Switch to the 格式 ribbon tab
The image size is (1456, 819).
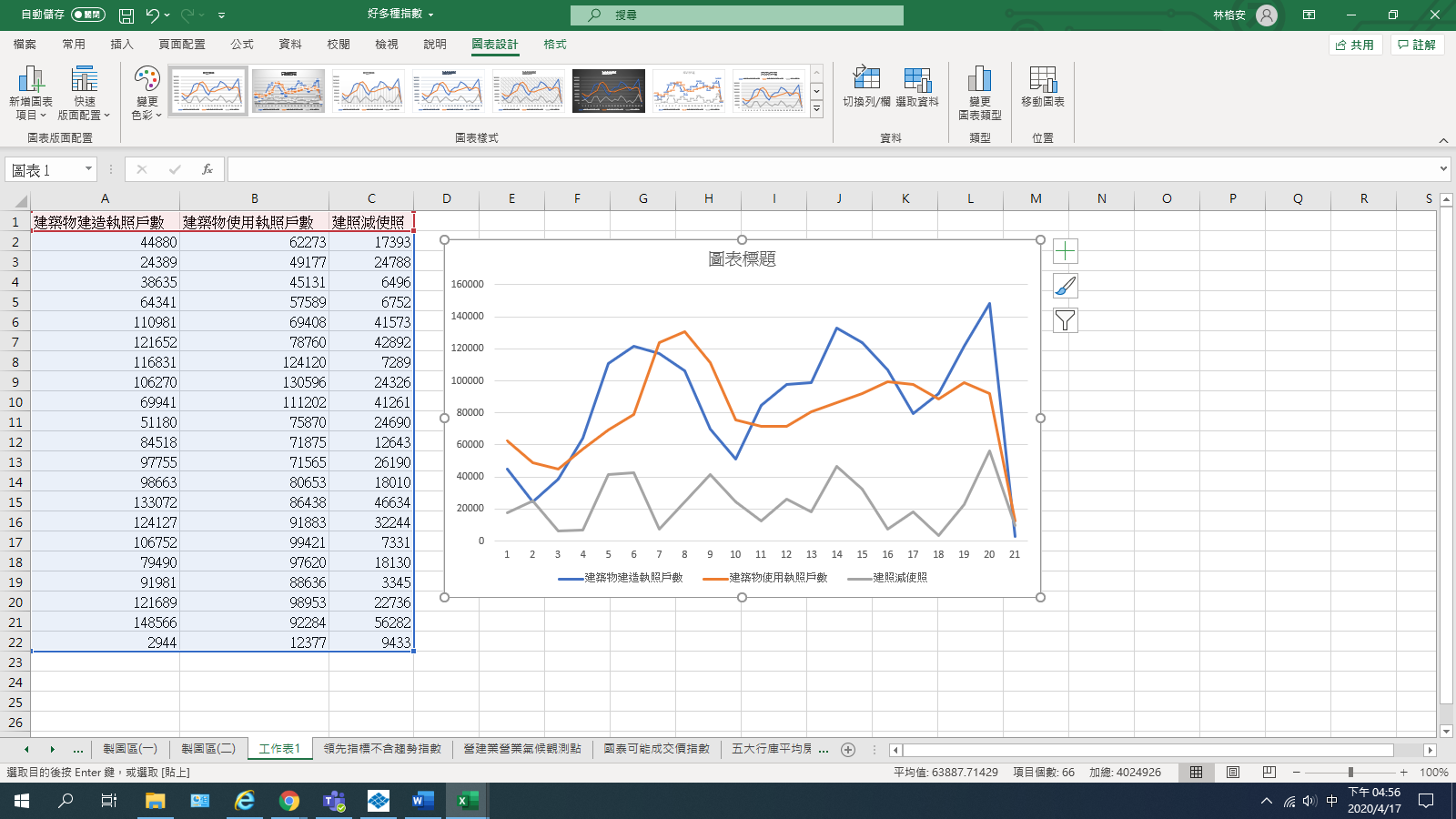(x=555, y=45)
